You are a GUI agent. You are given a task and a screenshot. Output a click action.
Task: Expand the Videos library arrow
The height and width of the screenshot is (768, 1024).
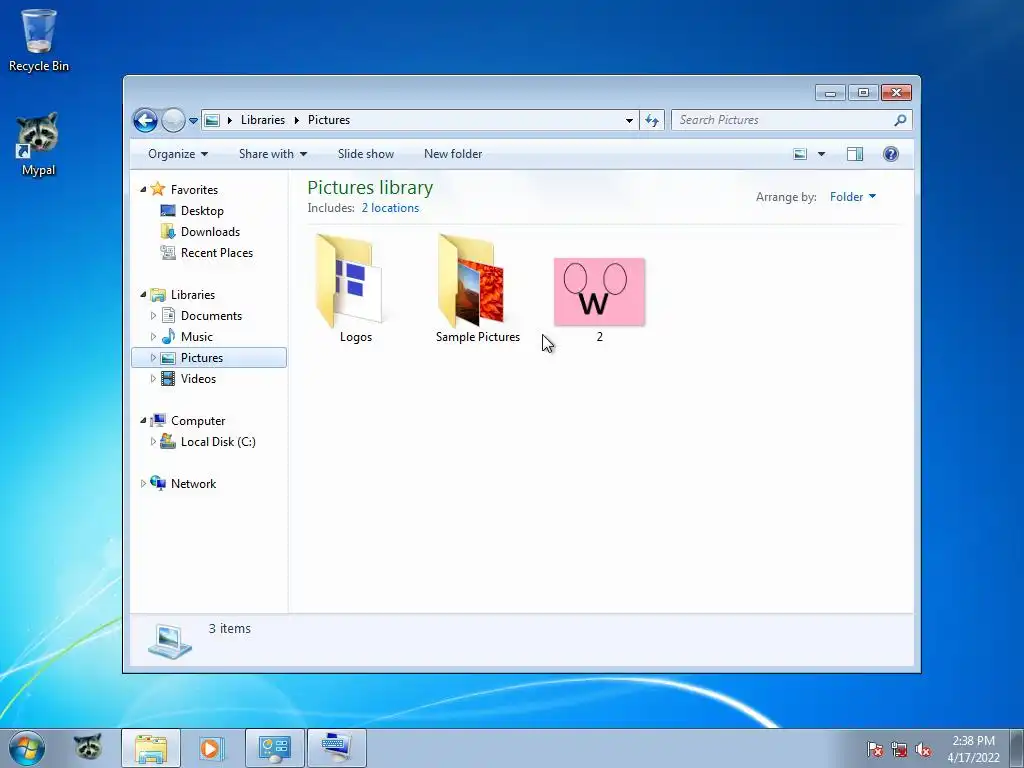(x=153, y=379)
